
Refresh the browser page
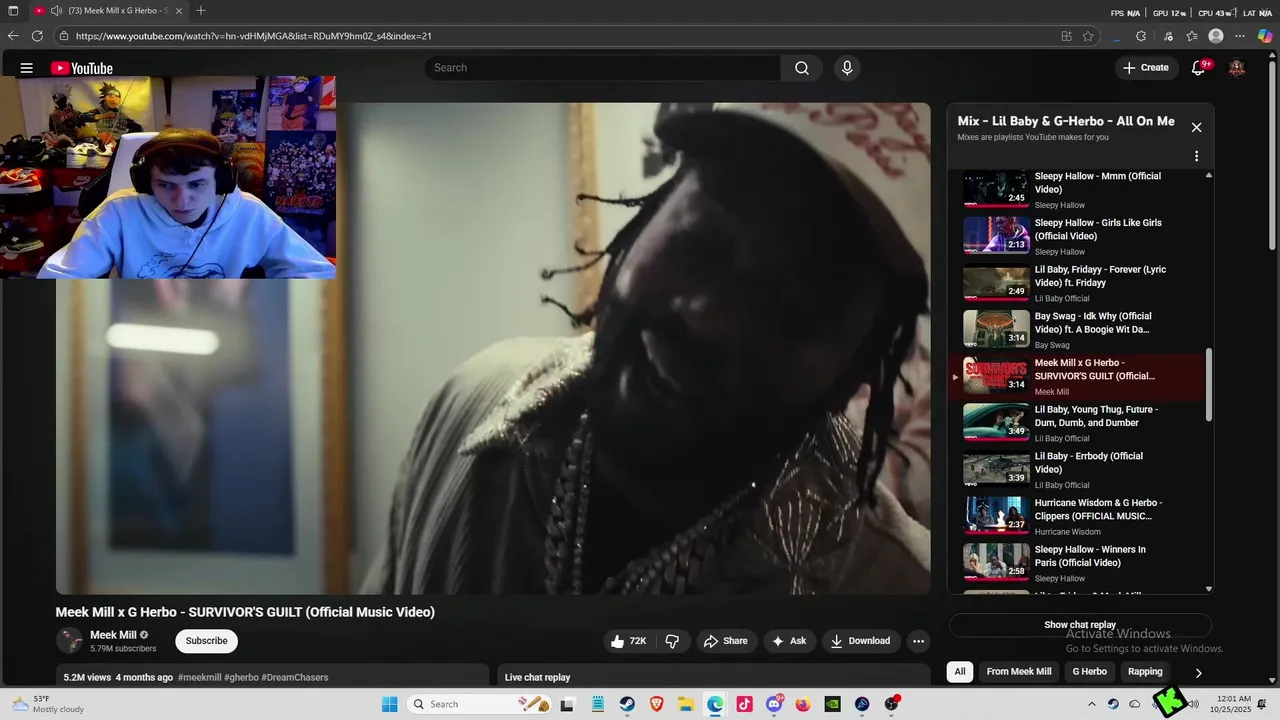(x=37, y=36)
